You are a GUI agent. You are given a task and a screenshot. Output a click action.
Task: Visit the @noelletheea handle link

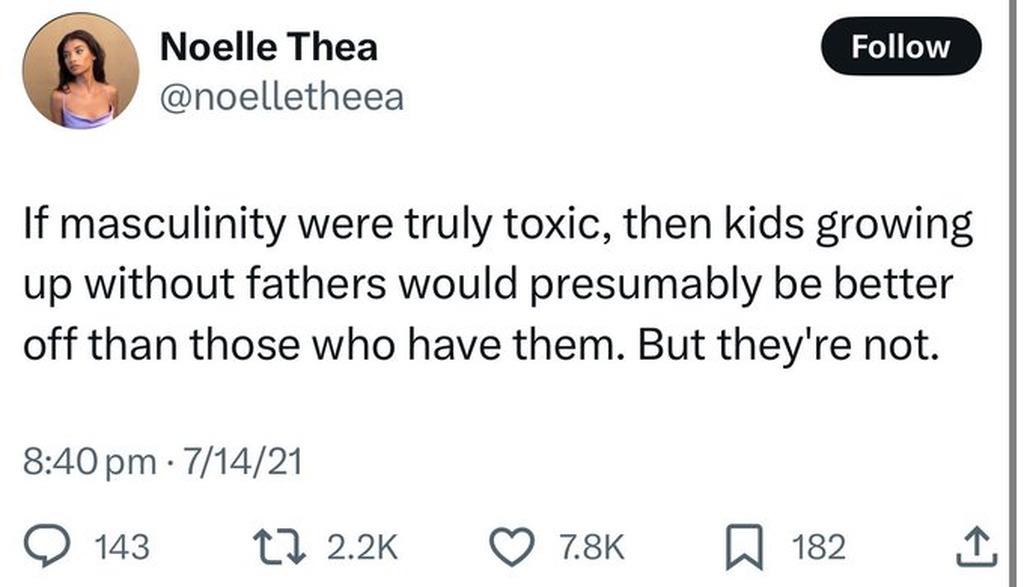click(281, 98)
